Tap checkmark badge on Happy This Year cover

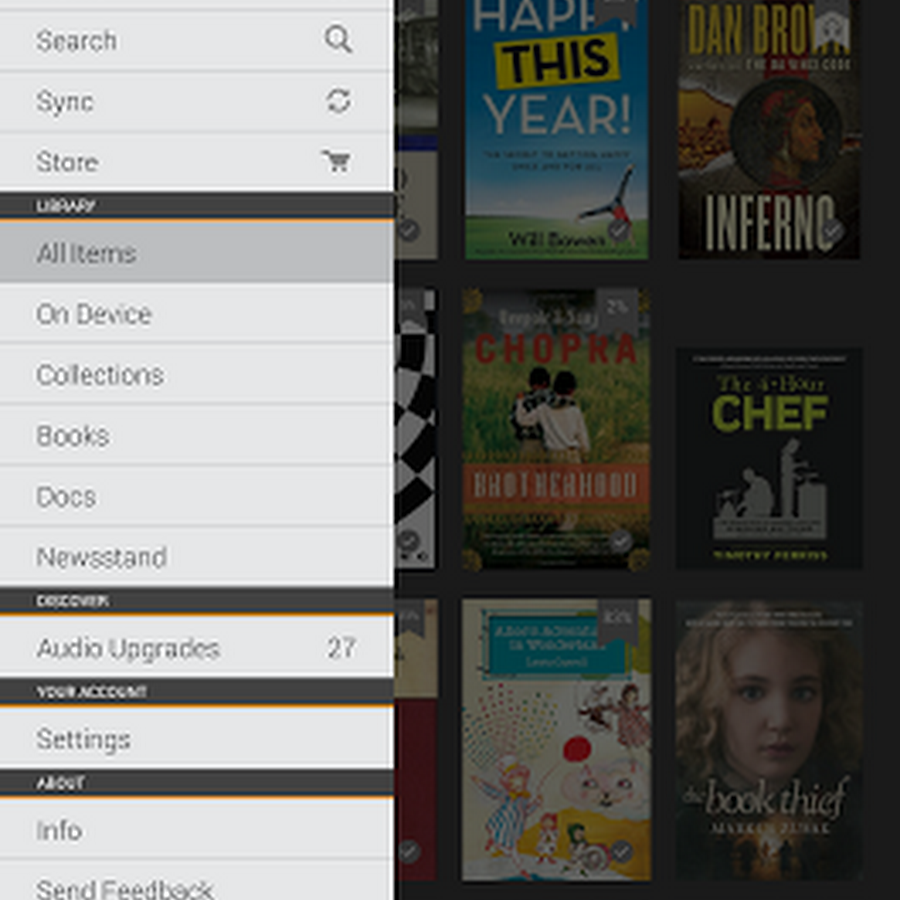point(618,231)
